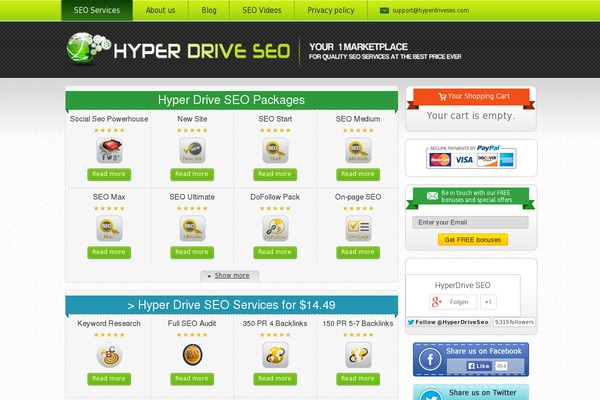Click the newsletter envelope icon

(432, 196)
